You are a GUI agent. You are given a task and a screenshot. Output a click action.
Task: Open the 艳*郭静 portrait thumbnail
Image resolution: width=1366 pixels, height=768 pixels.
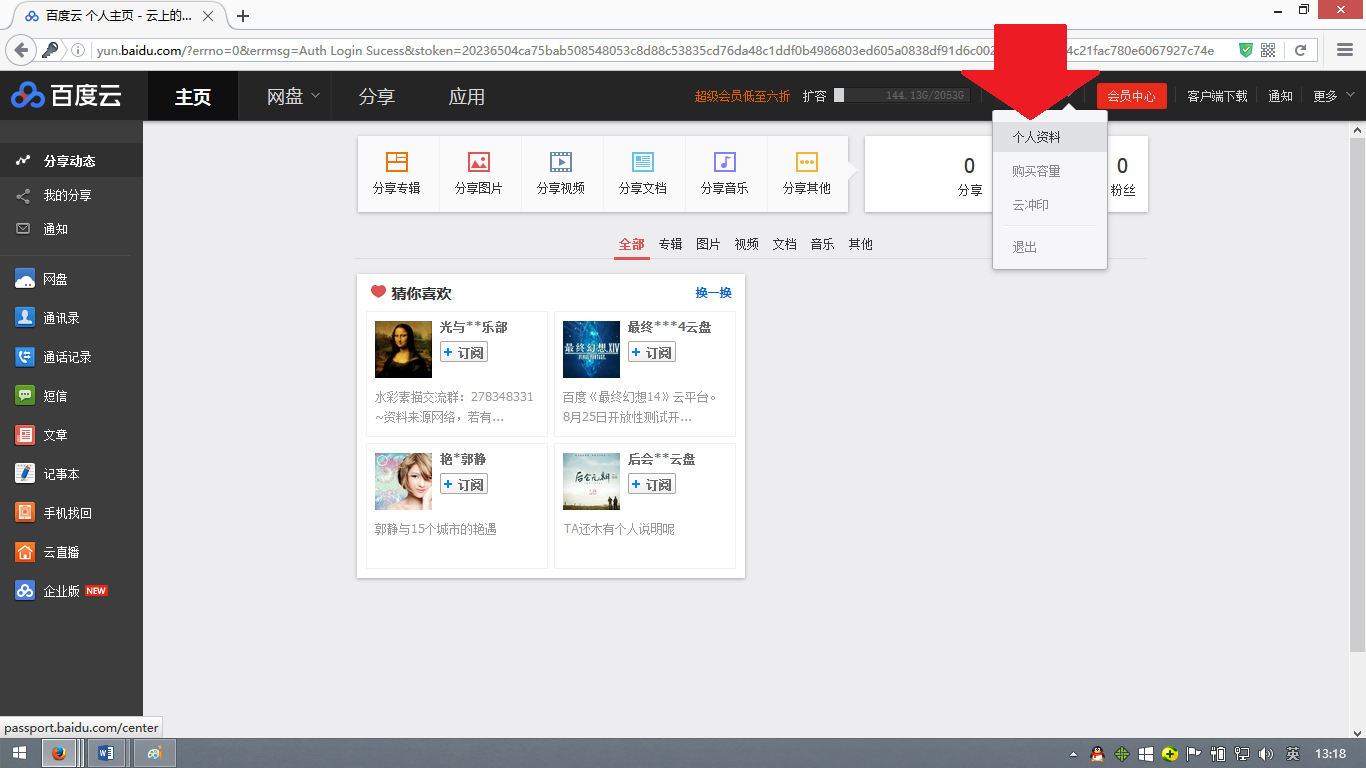point(403,481)
